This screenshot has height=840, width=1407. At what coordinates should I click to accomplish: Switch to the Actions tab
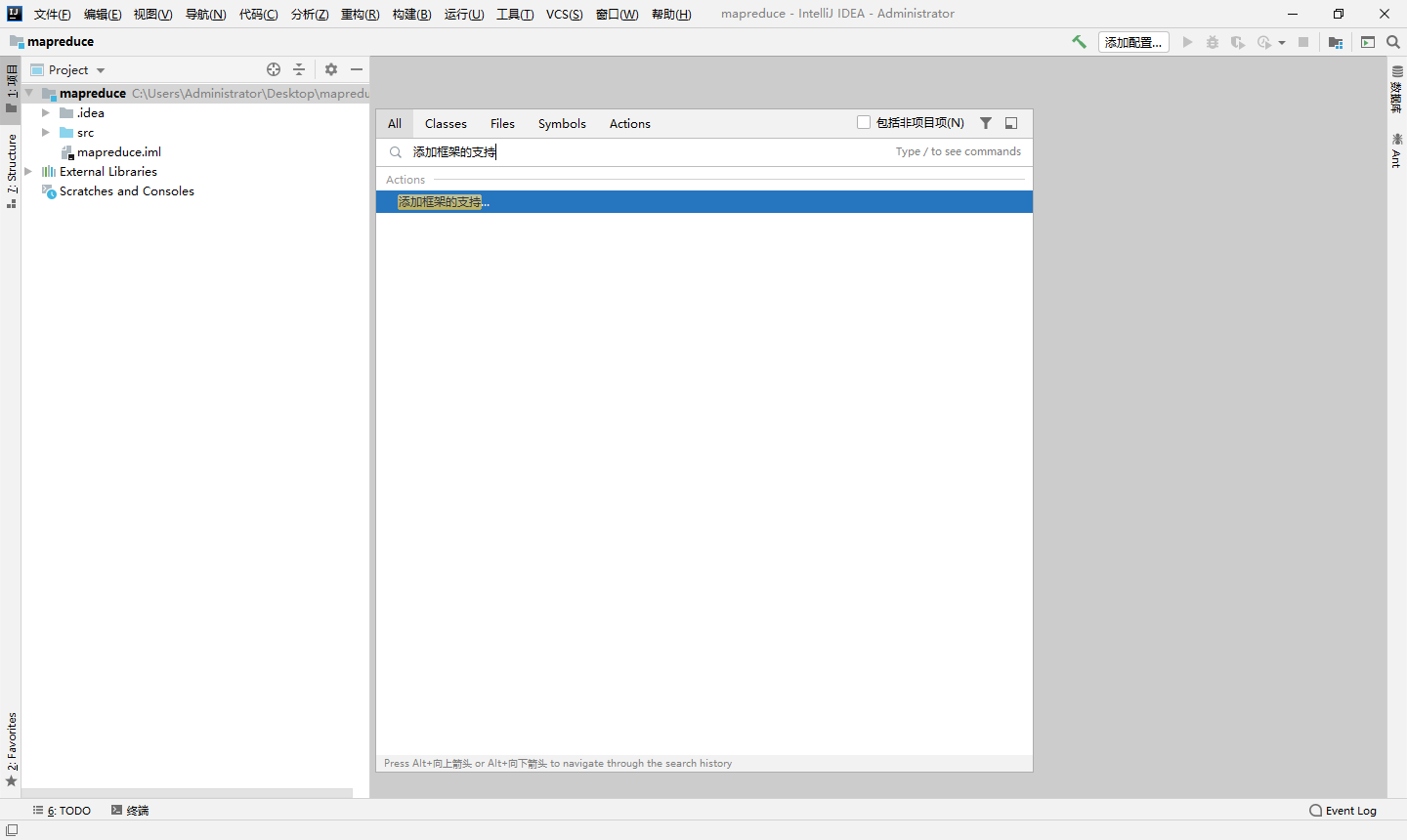(x=630, y=123)
